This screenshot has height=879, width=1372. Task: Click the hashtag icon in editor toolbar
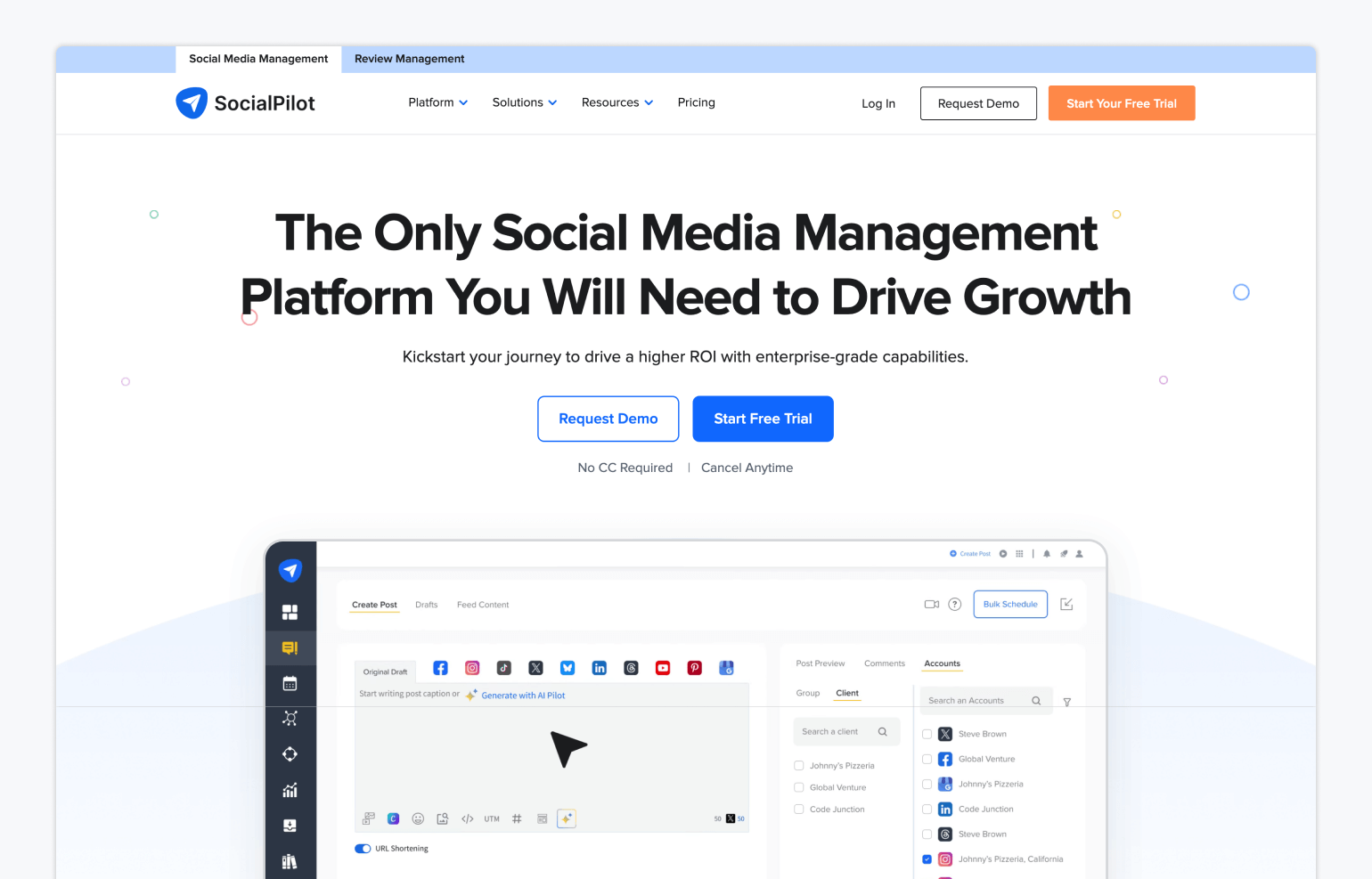(517, 818)
